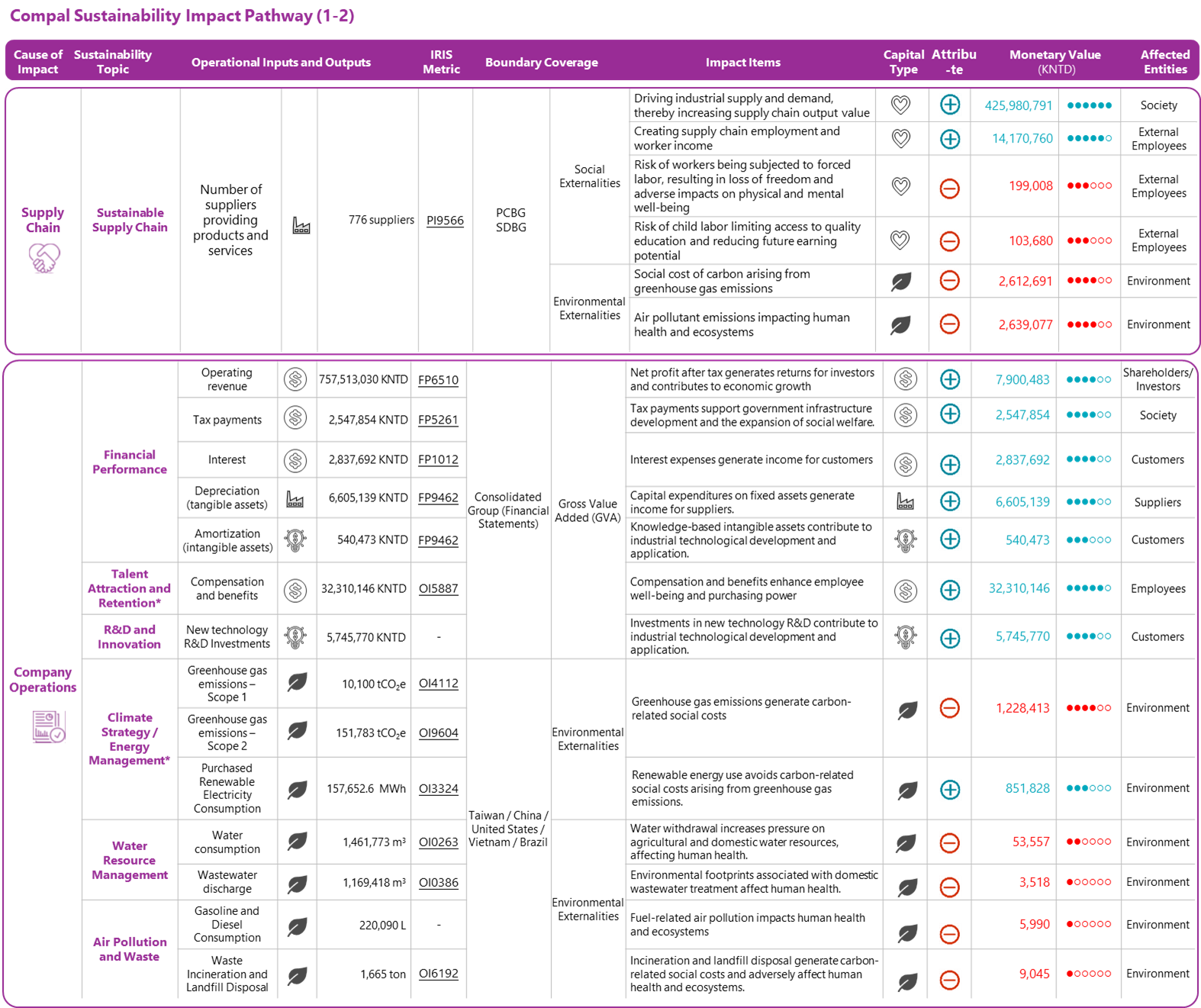Viewport: 1201px width, 1008px height.
Task: Click the lightbulb icon beside Amortization intangible assets
Action: [x=295, y=539]
